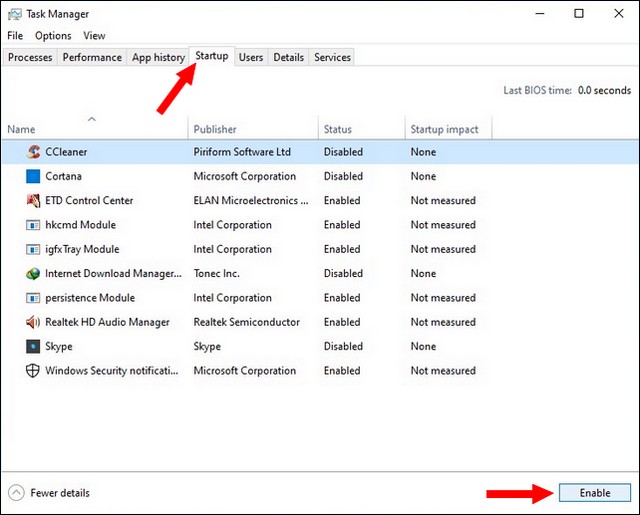Switch to the Services tab

[x=332, y=57]
